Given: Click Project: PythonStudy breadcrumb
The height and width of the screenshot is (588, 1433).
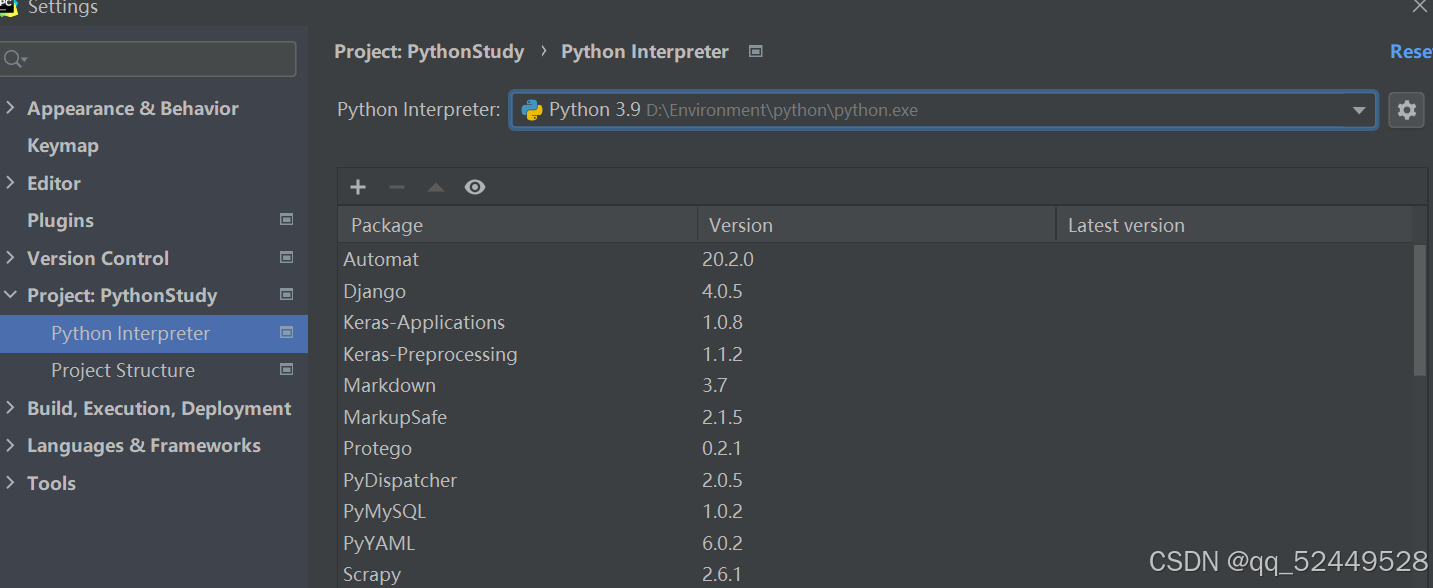Looking at the screenshot, I should pyautogui.click(x=429, y=51).
